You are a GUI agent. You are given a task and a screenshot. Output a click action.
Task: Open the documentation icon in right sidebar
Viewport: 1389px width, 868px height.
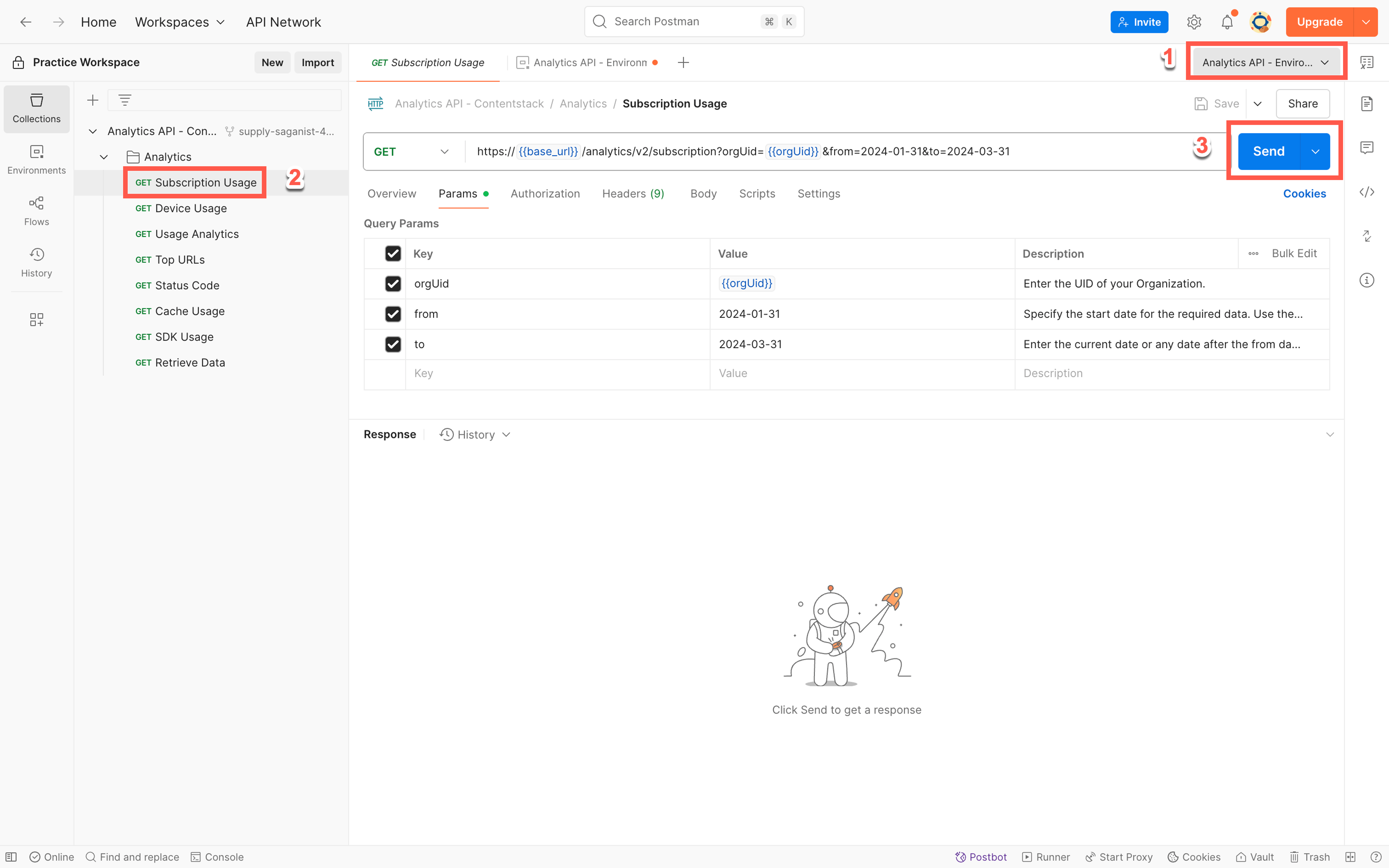point(1367,104)
